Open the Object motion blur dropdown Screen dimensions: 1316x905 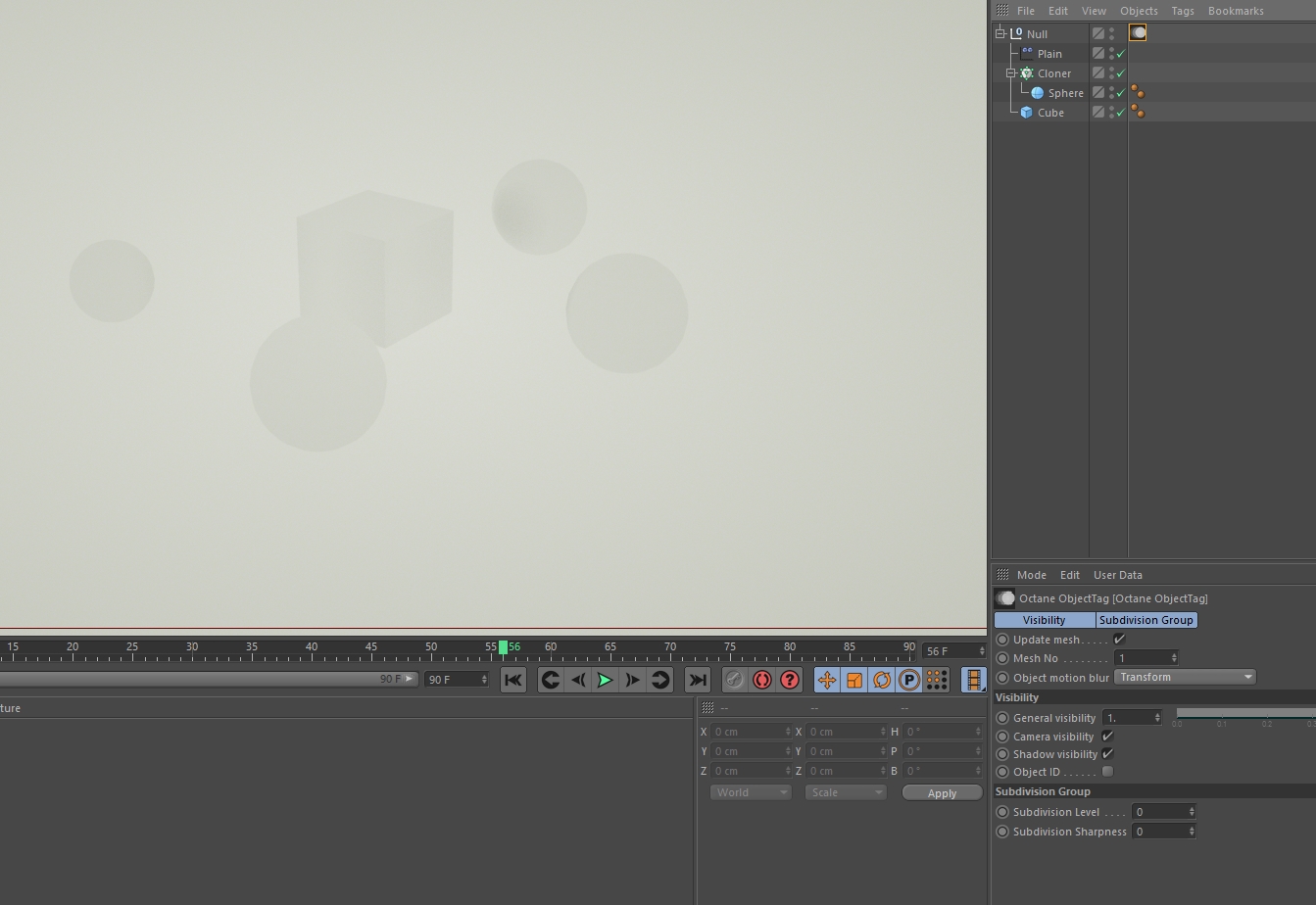[1185, 677]
